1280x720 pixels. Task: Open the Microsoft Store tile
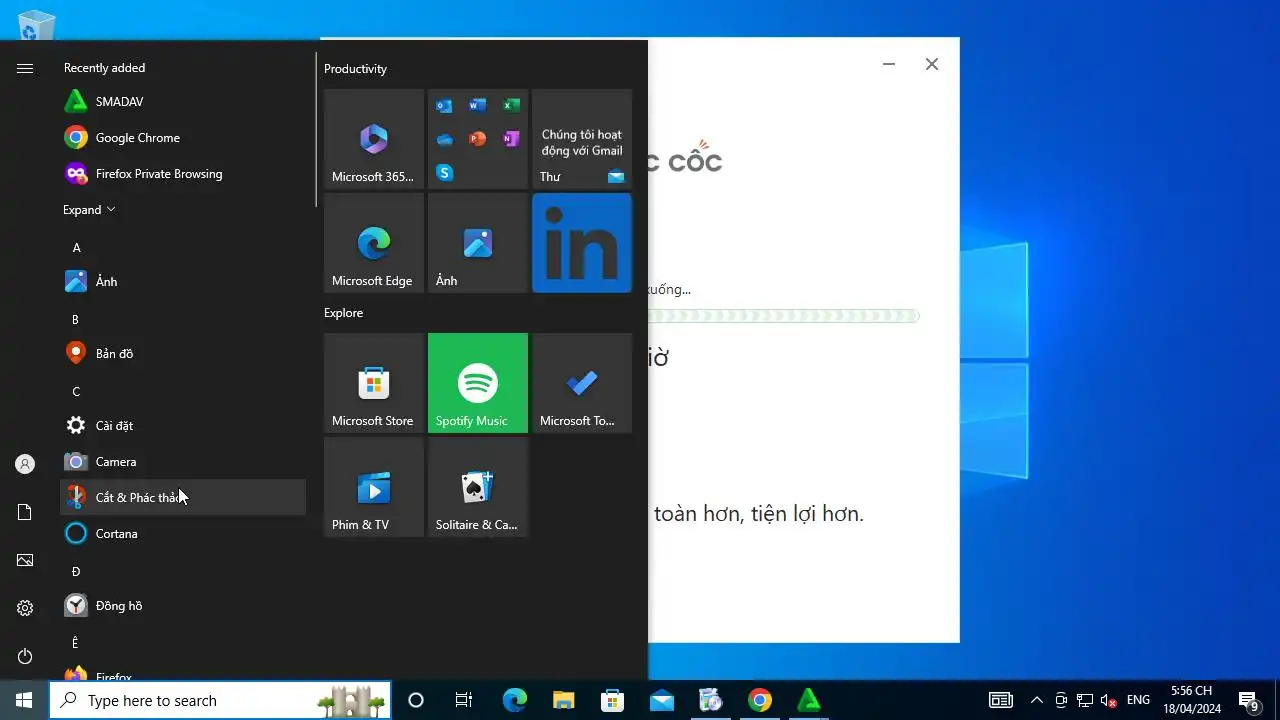(374, 383)
